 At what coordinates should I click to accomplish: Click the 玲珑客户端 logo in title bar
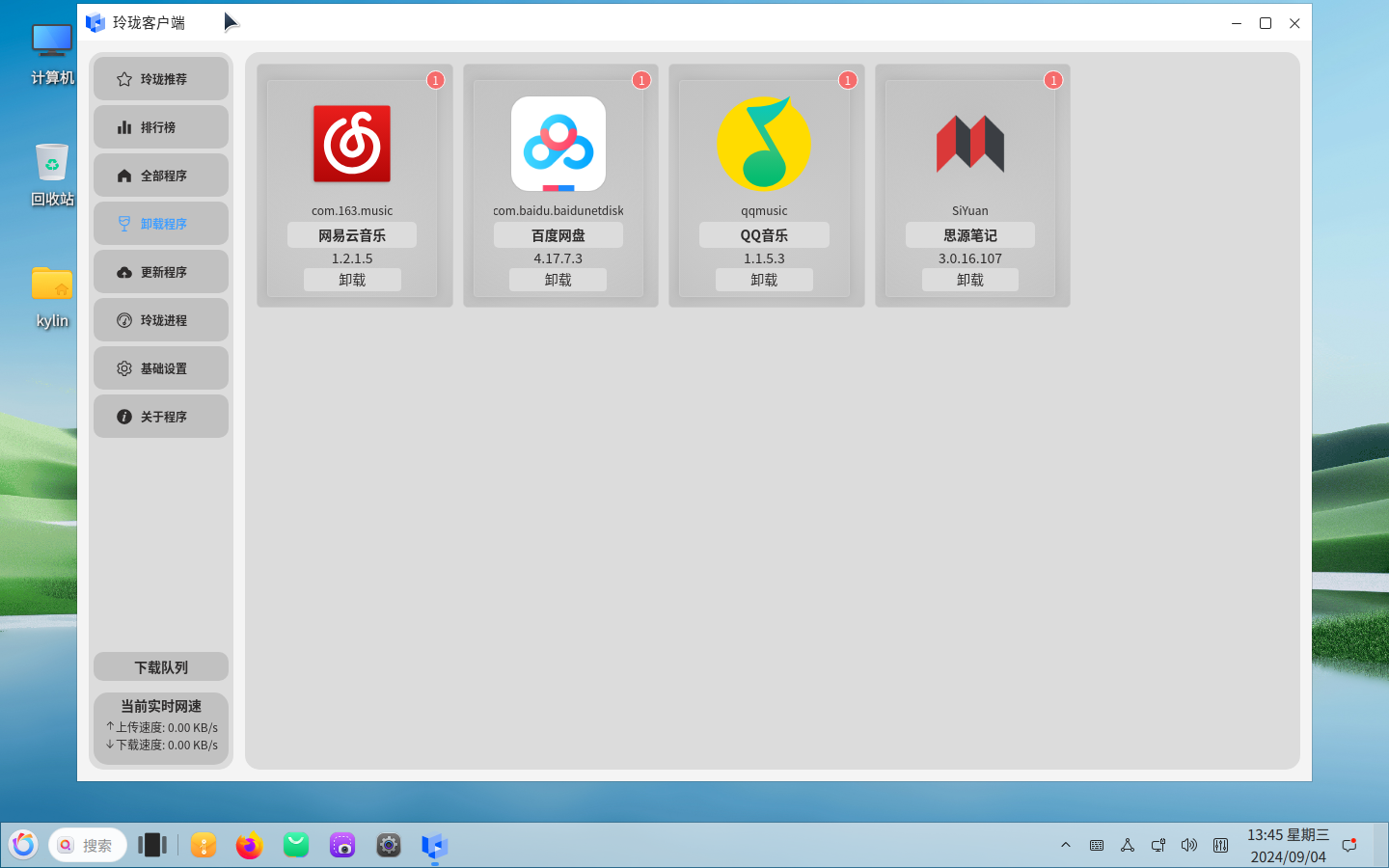click(95, 22)
